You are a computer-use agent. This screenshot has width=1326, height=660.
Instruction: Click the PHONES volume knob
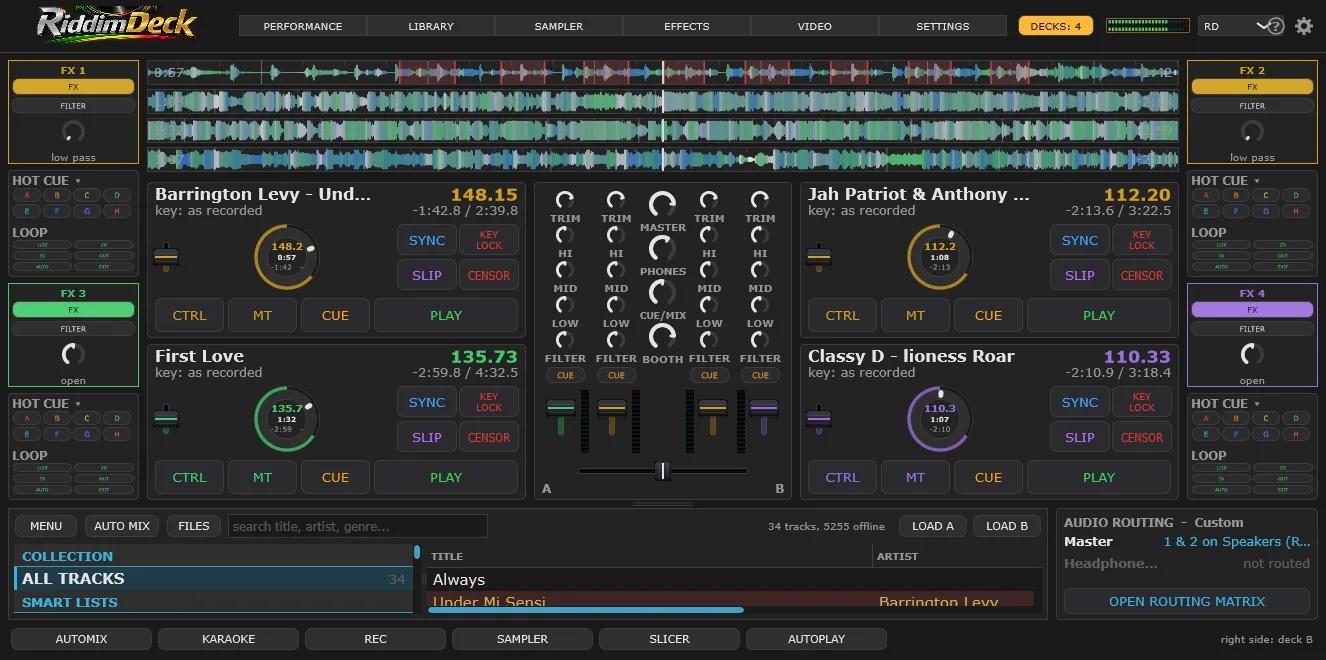662,249
